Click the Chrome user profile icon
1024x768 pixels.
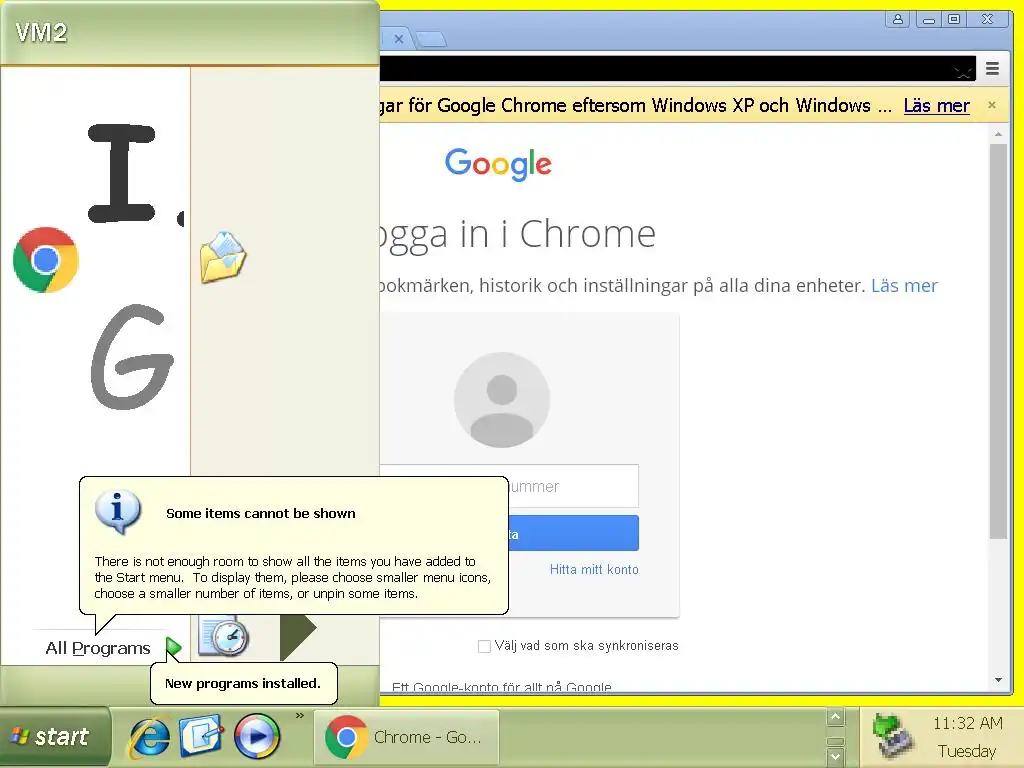pyautogui.click(x=898, y=19)
